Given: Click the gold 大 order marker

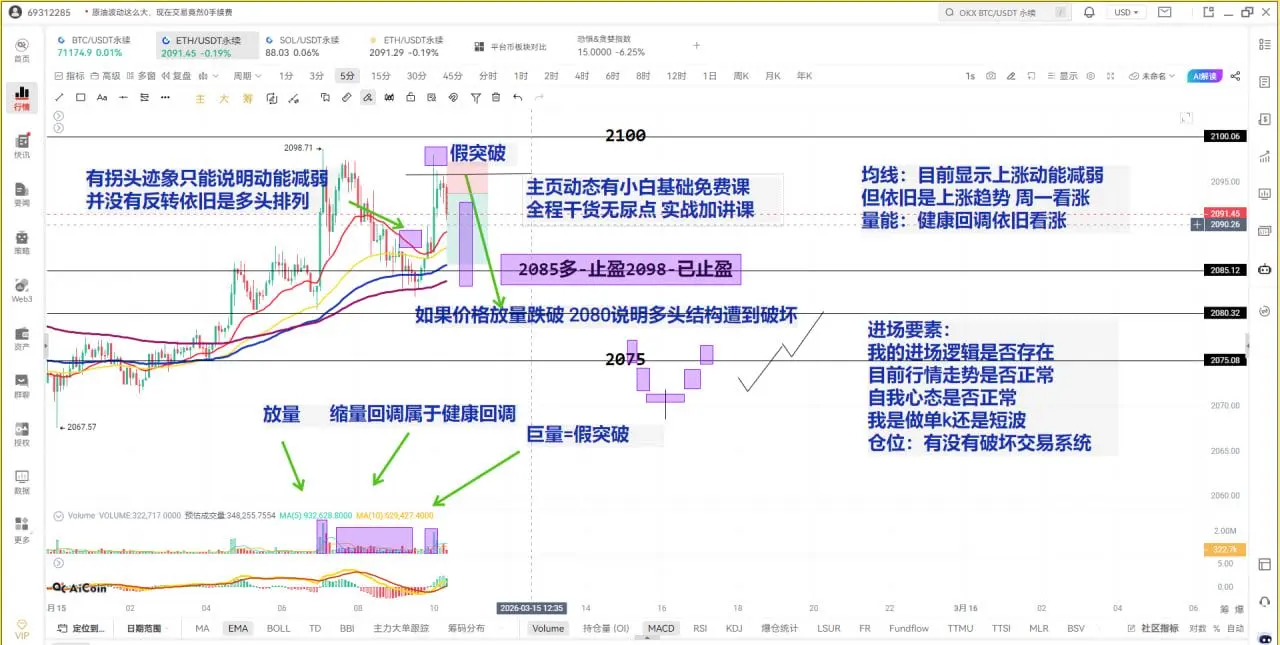Looking at the screenshot, I should coord(223,98).
